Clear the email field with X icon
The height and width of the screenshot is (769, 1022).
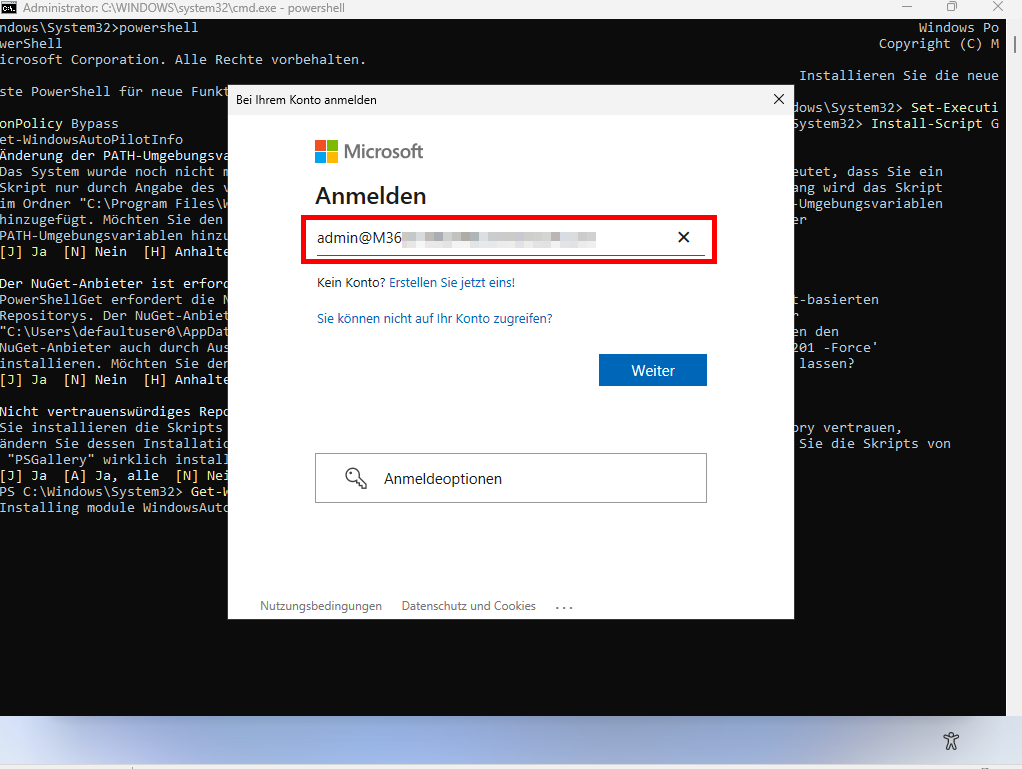[x=683, y=237]
